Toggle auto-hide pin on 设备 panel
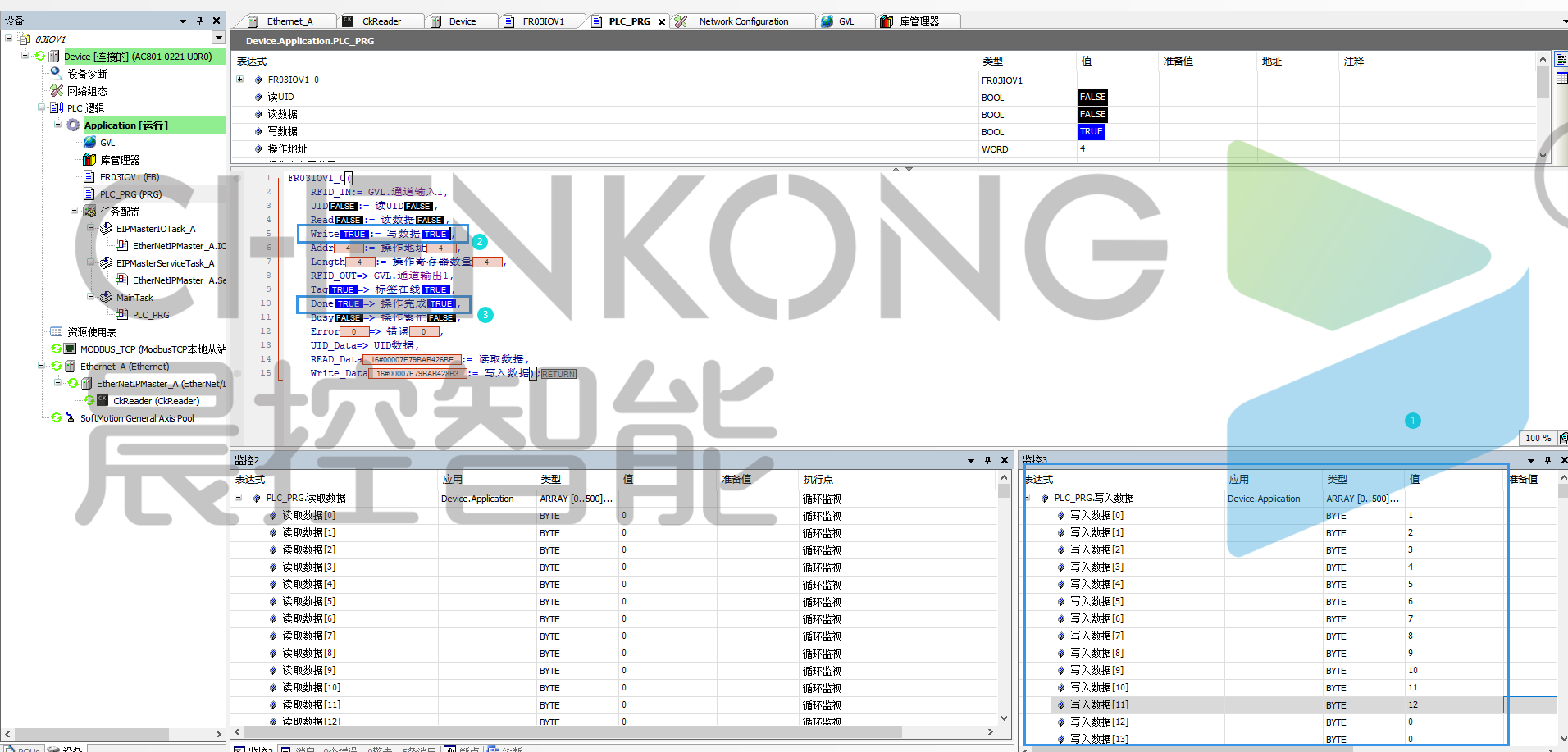 tap(199, 21)
